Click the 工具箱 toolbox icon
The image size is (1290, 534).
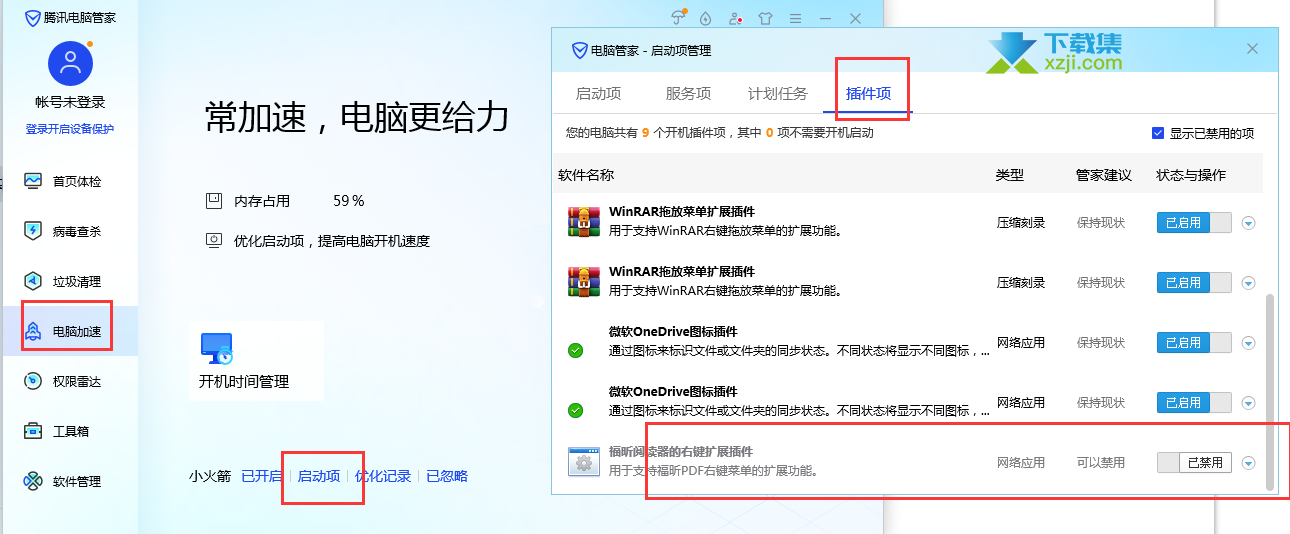pos(33,431)
